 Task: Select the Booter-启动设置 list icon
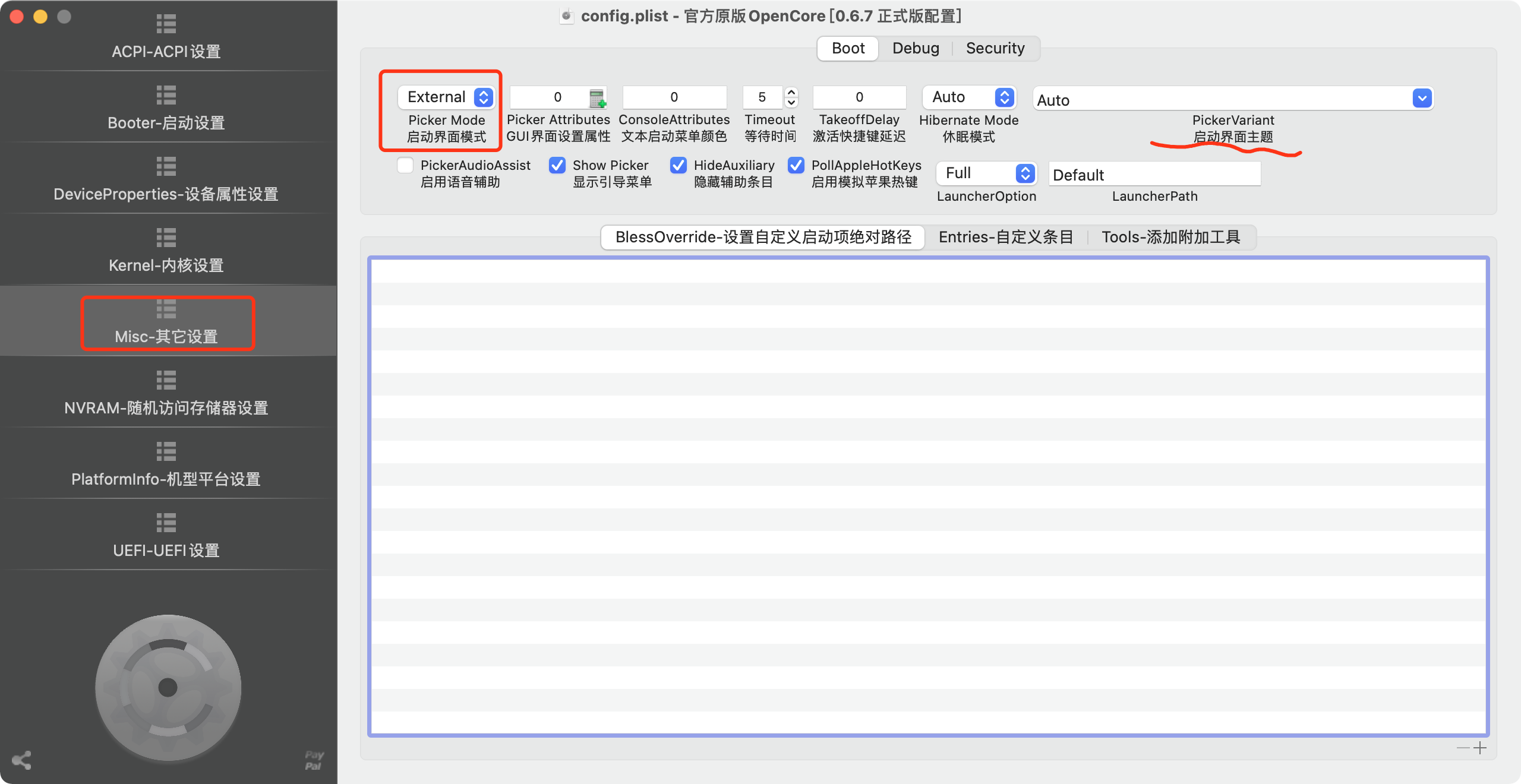click(166, 95)
